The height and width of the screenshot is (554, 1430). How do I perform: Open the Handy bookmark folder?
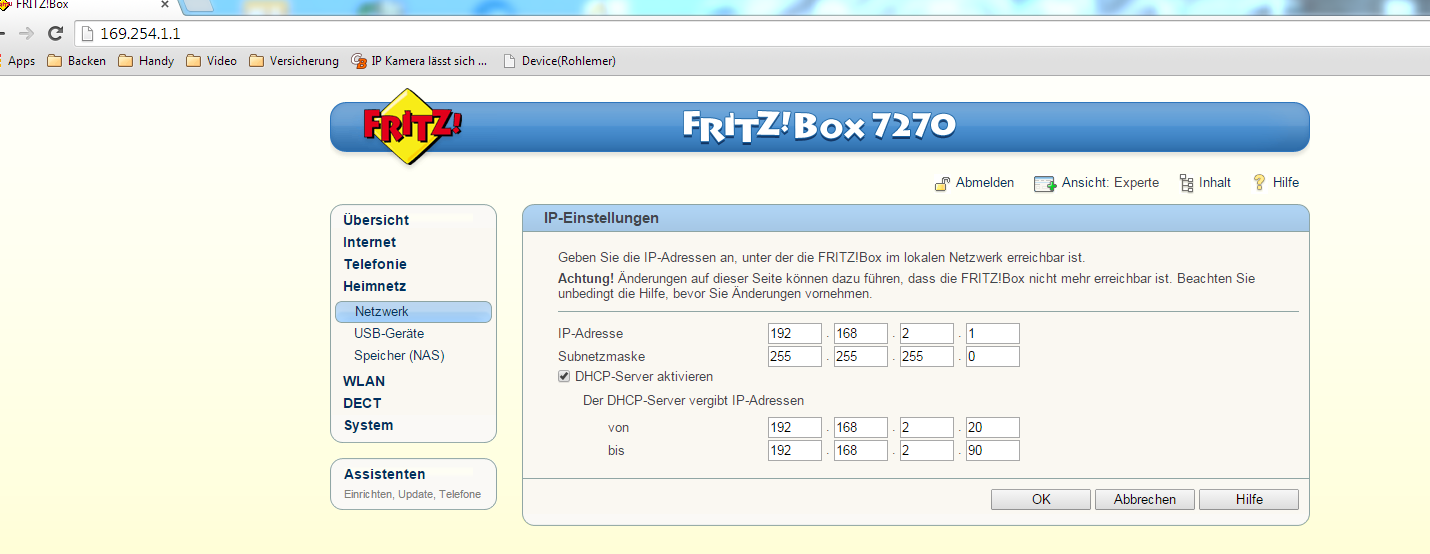[x=146, y=61]
